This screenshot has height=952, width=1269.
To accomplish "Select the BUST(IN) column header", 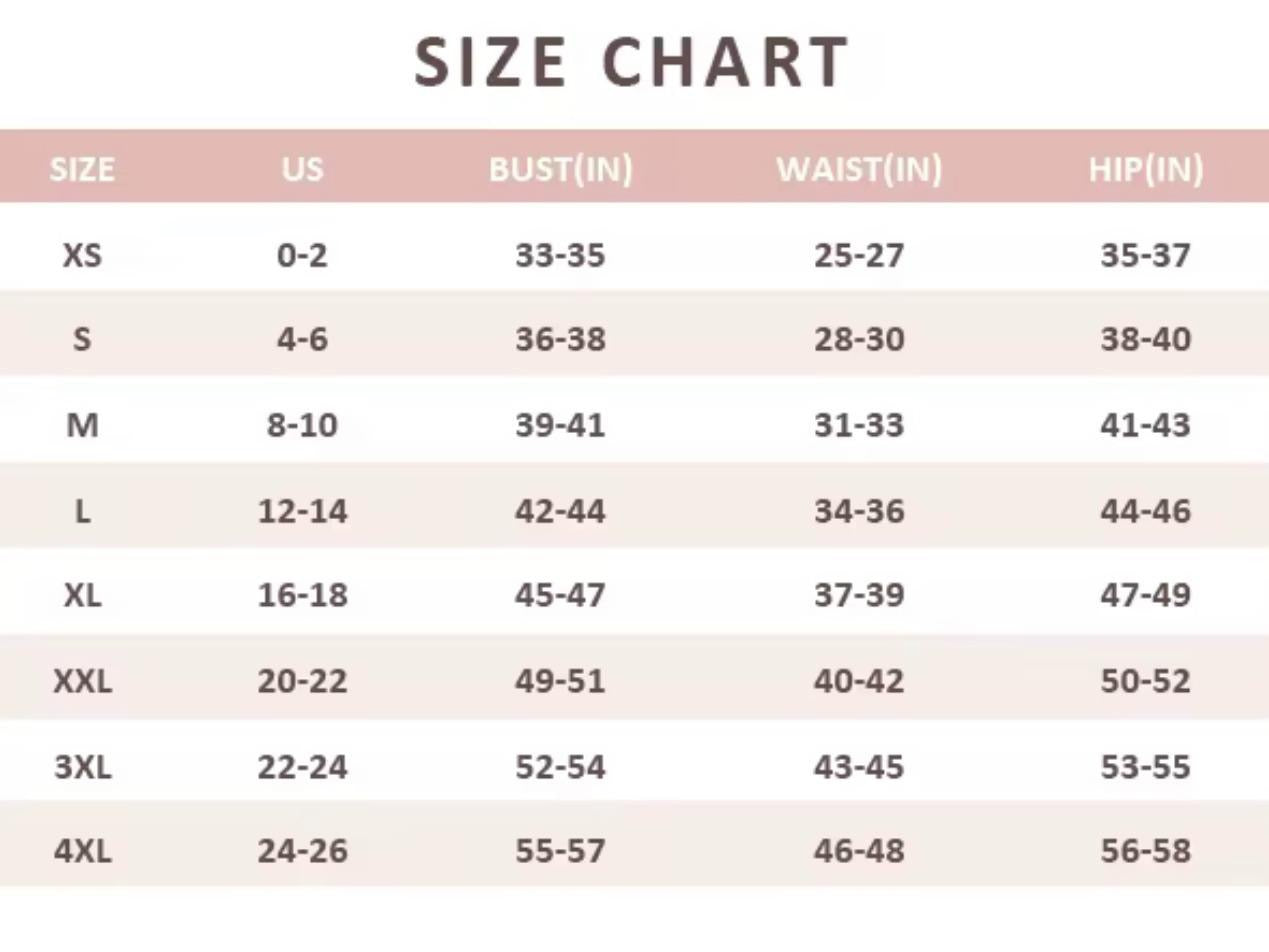I will 560,169.
